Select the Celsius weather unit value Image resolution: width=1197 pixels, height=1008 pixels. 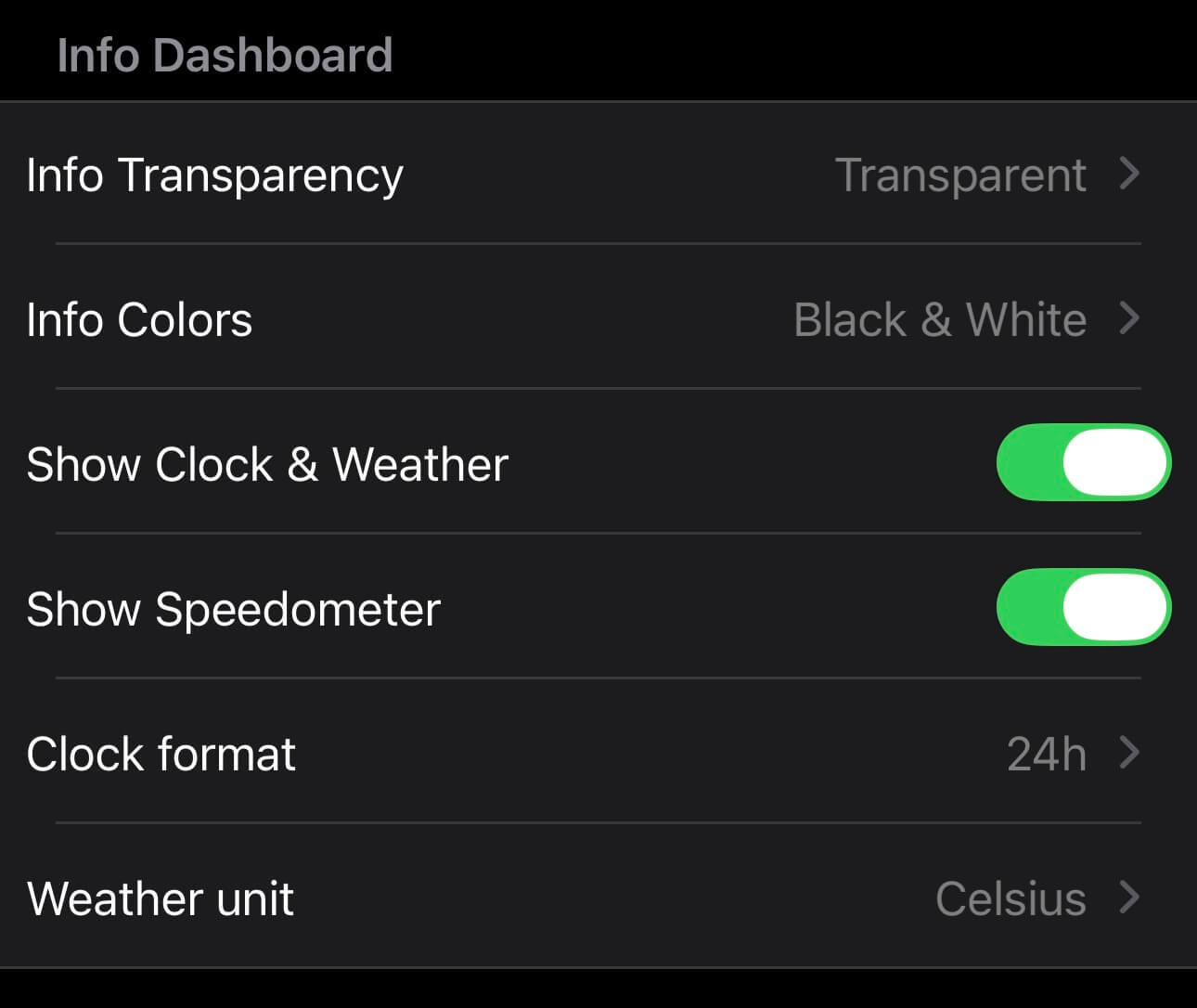coord(1010,899)
